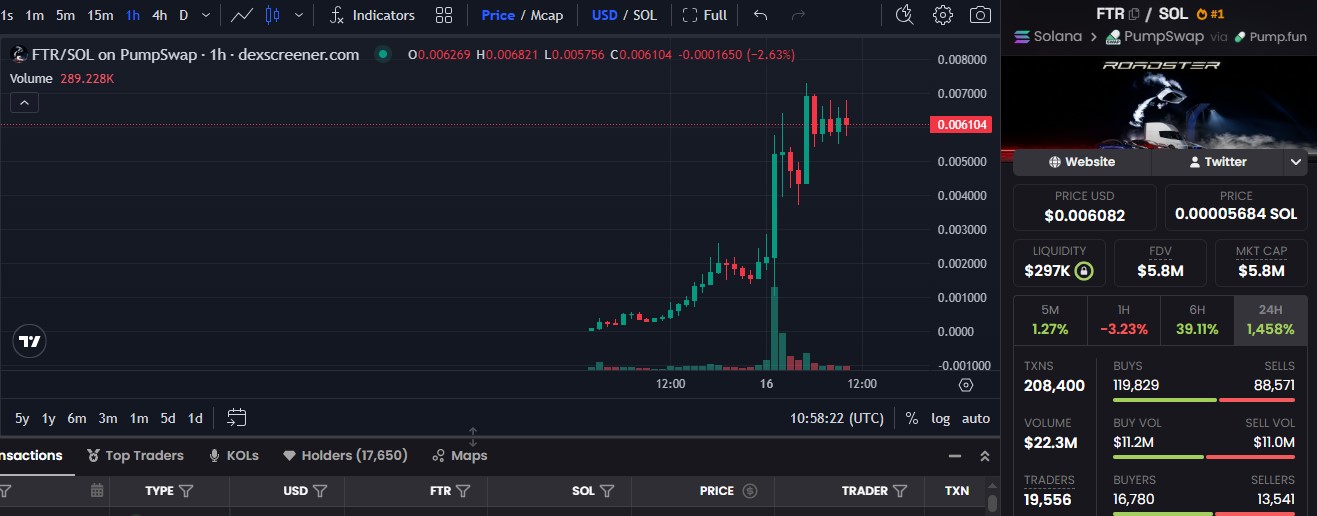Expand chart style dropdown arrow

(x=298, y=15)
